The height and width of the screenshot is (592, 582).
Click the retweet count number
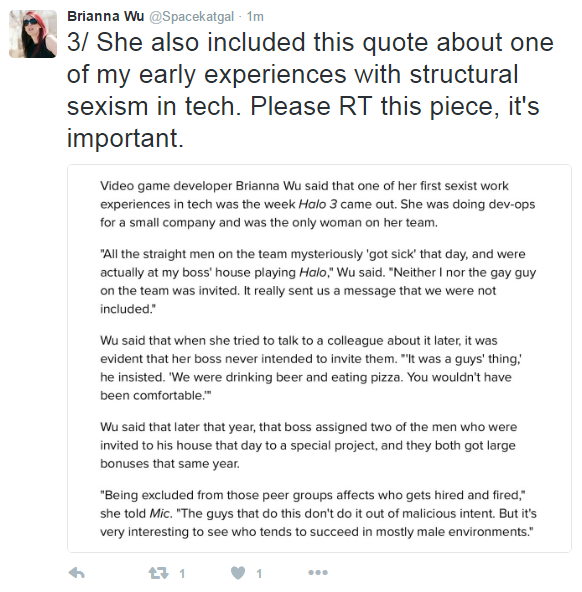coord(182,574)
